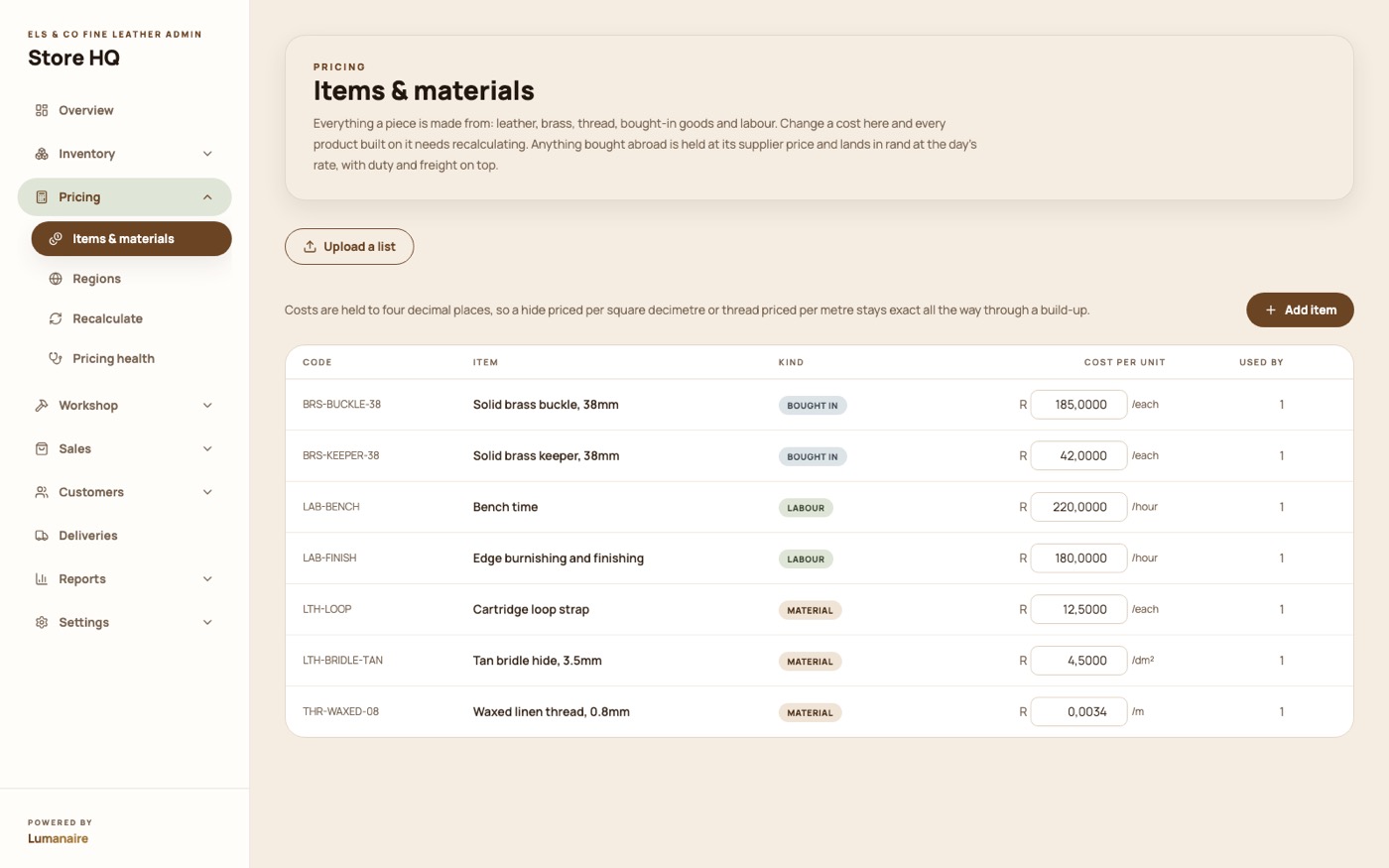Screen dimensions: 1389x868
Task: Expand the Customers section chevron
Action: pos(207,492)
